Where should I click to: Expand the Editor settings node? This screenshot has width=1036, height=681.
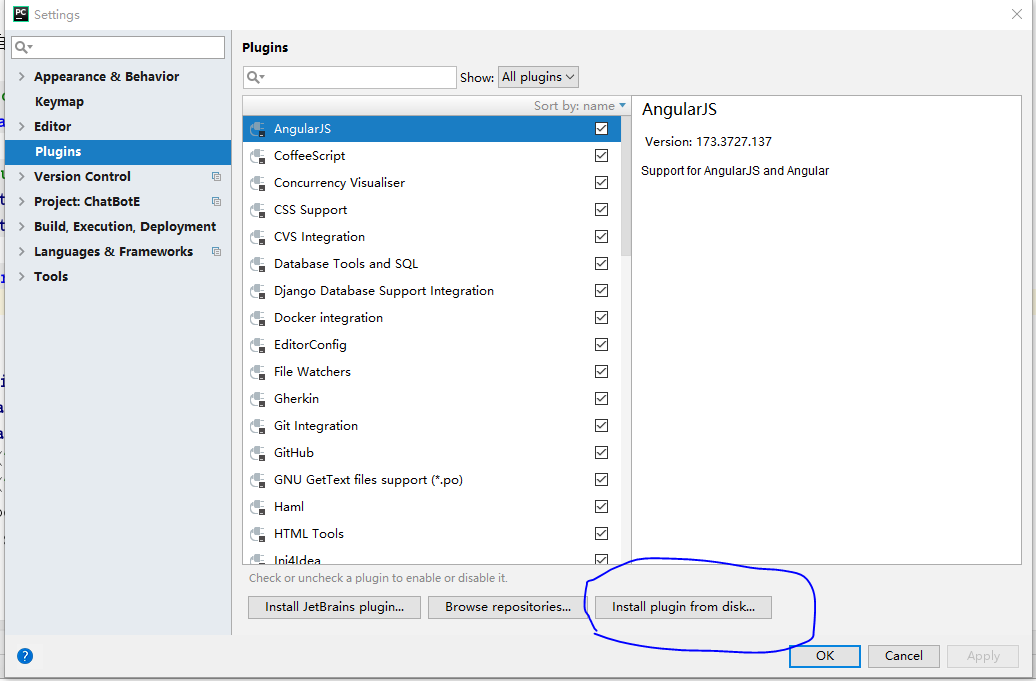click(x=22, y=126)
